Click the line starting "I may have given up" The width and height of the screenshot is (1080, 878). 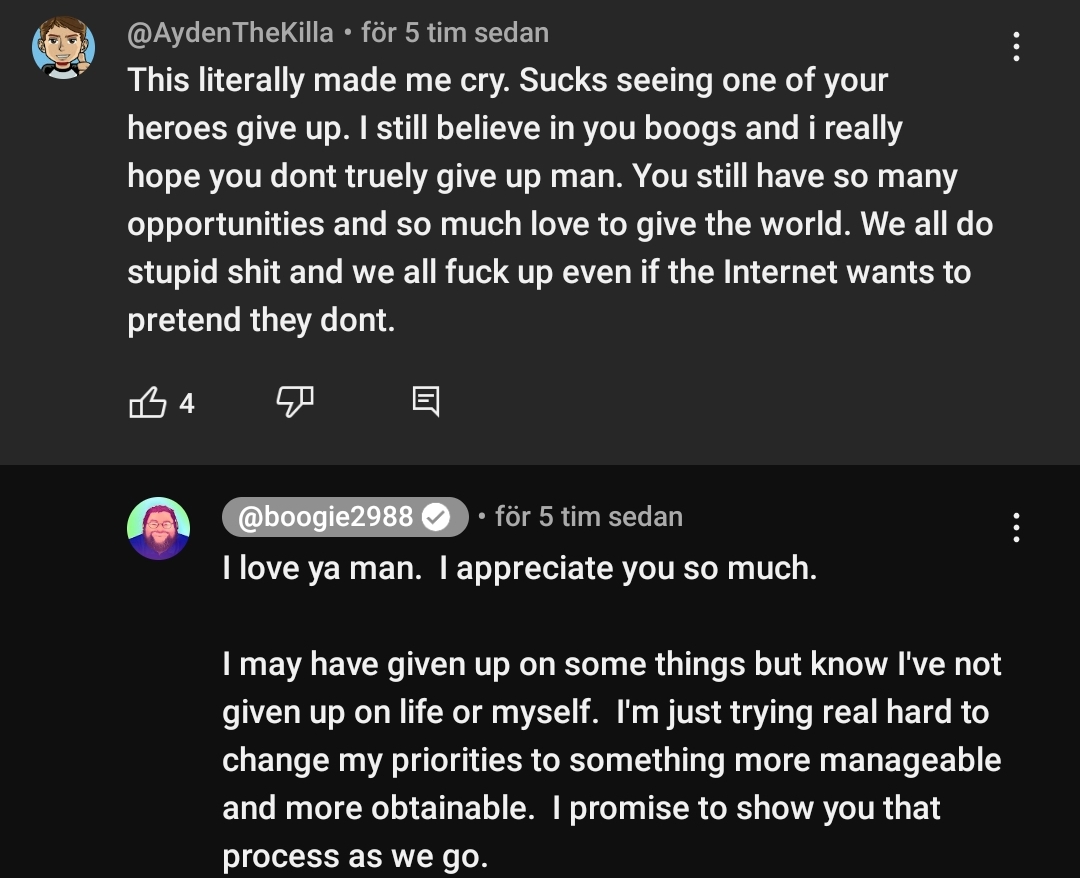click(612, 664)
